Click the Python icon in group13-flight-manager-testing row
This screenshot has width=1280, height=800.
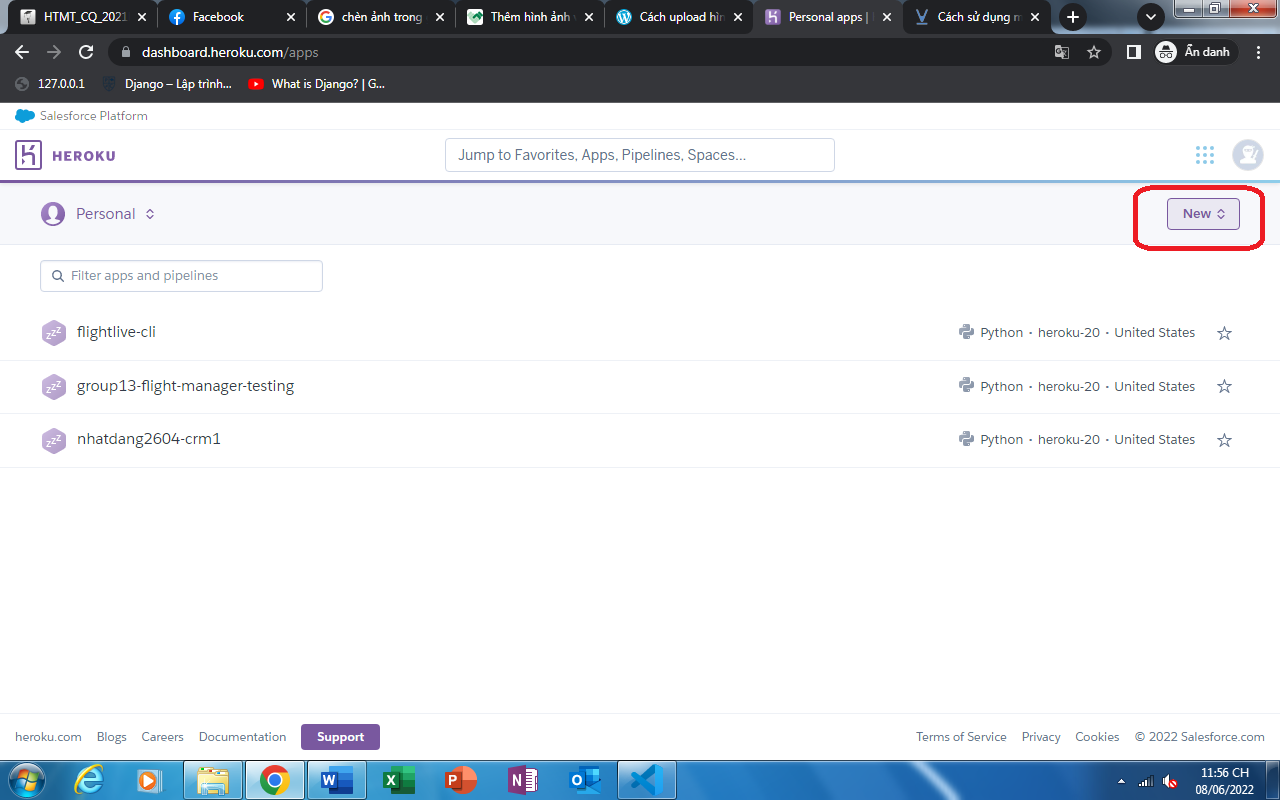coord(966,386)
